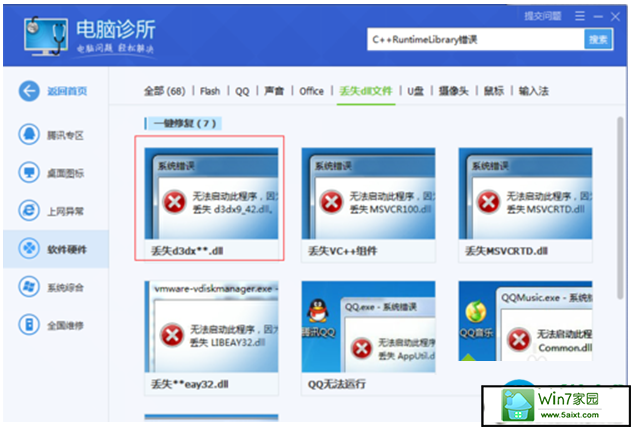631x427 pixels.
Task: Select the 软件硬件 sidebar icon
Action: click(29, 248)
